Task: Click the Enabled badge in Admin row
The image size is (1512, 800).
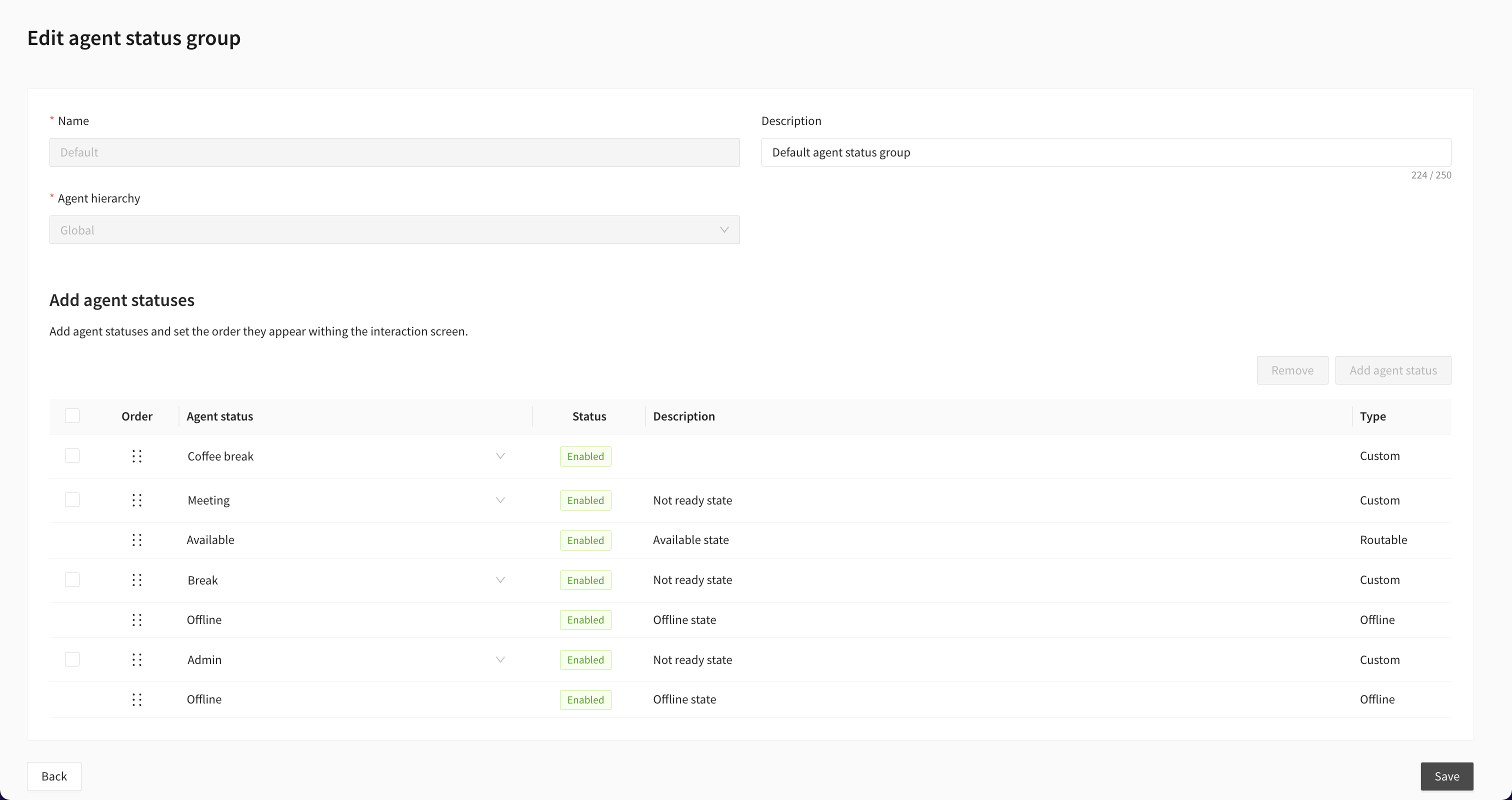Action: pos(585,659)
